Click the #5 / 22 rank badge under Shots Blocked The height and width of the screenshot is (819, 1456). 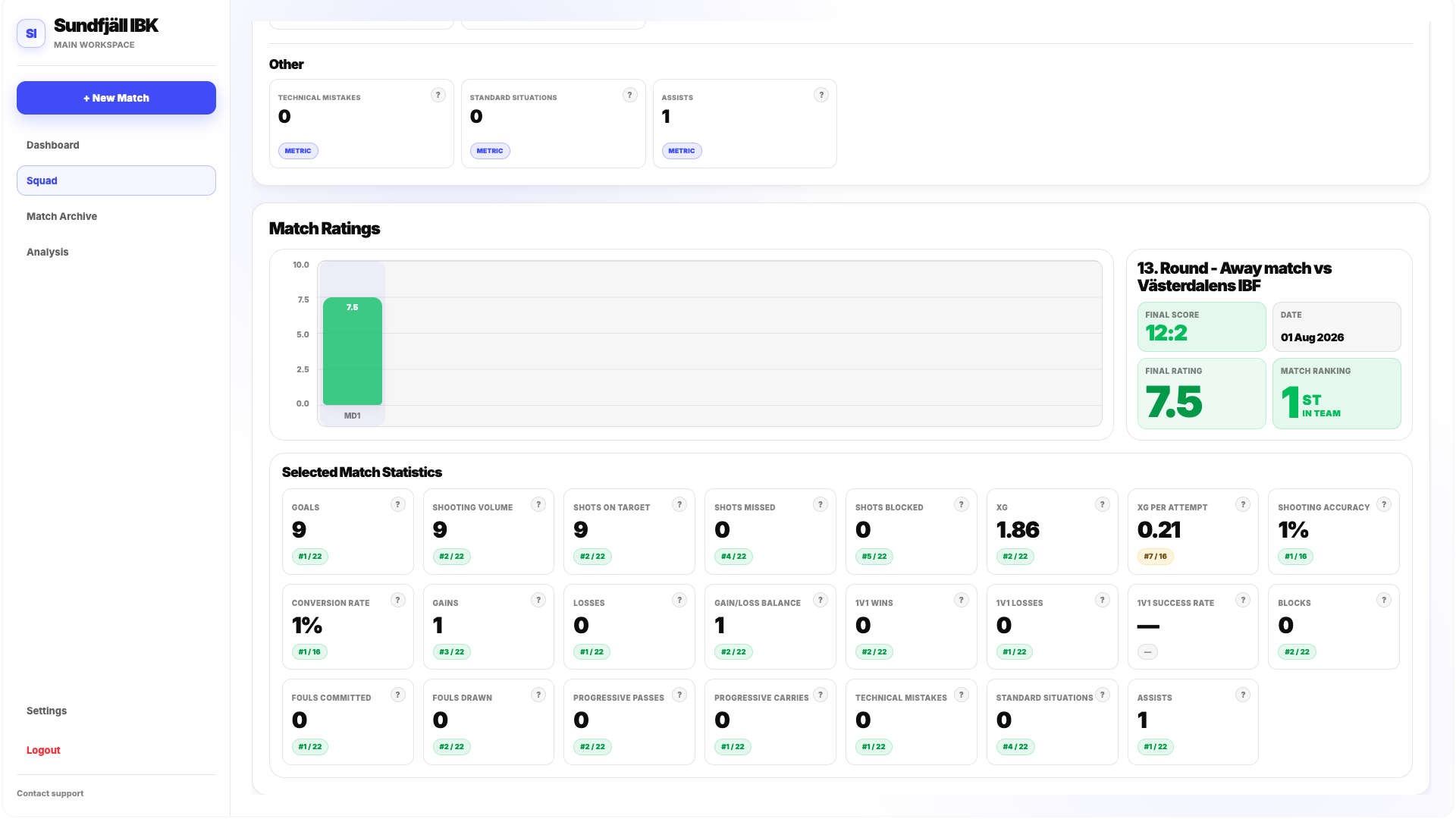coord(874,557)
